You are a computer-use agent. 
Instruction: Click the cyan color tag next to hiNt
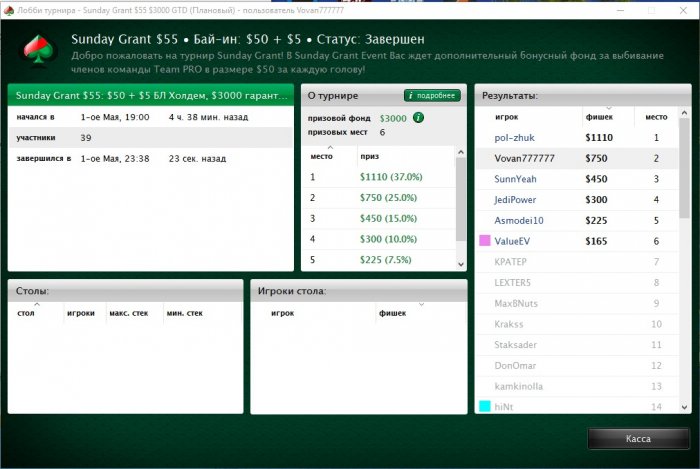tap(484, 407)
